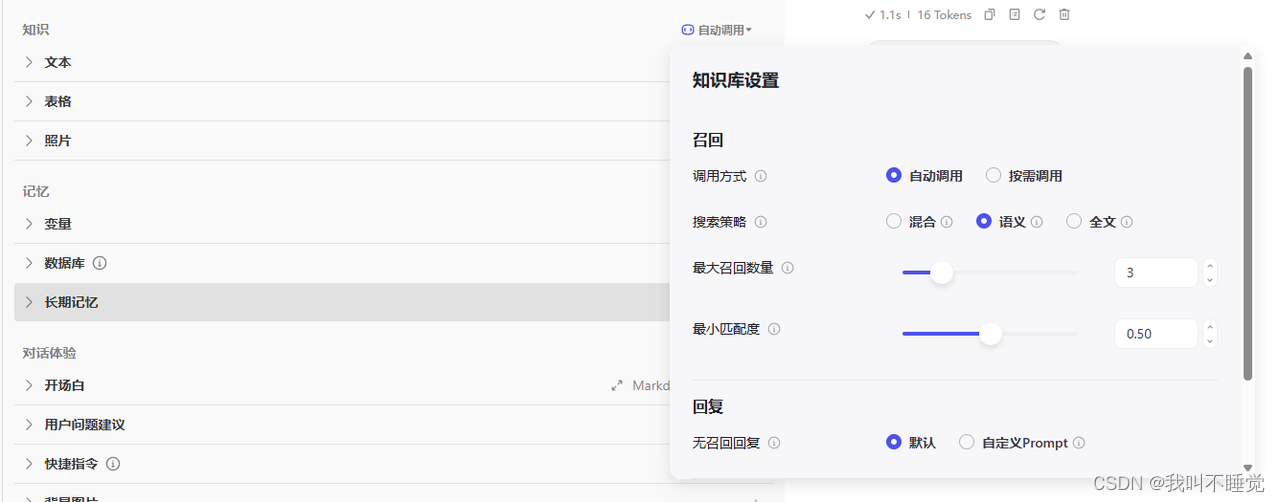Choose 混合 search strategy
This screenshot has width=1280, height=502.
click(x=894, y=221)
